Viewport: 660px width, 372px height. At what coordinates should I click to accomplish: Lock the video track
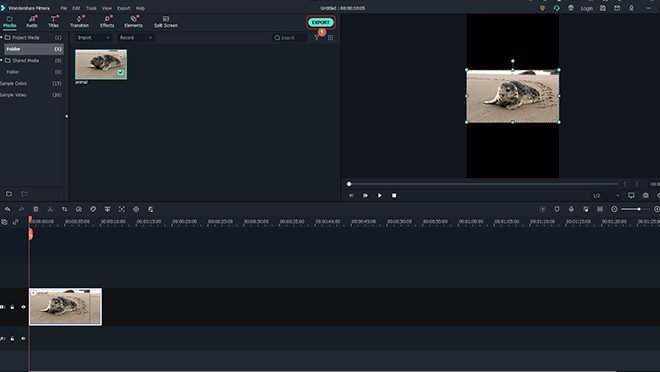[x=12, y=307]
